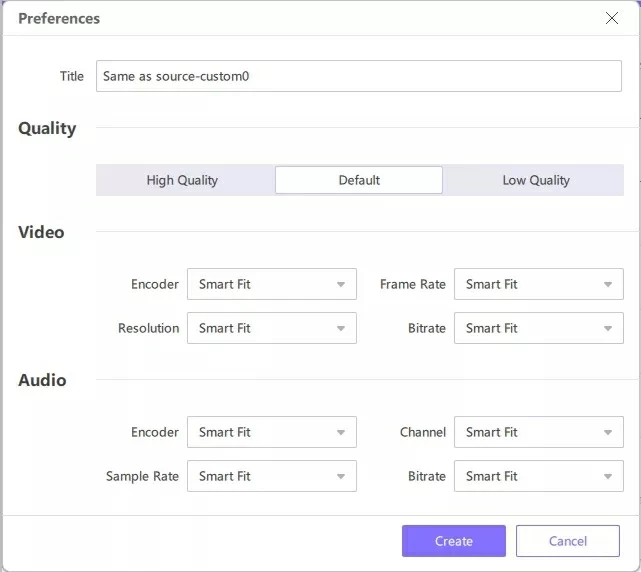Click the Title text input field
The image size is (641, 572).
click(358, 76)
